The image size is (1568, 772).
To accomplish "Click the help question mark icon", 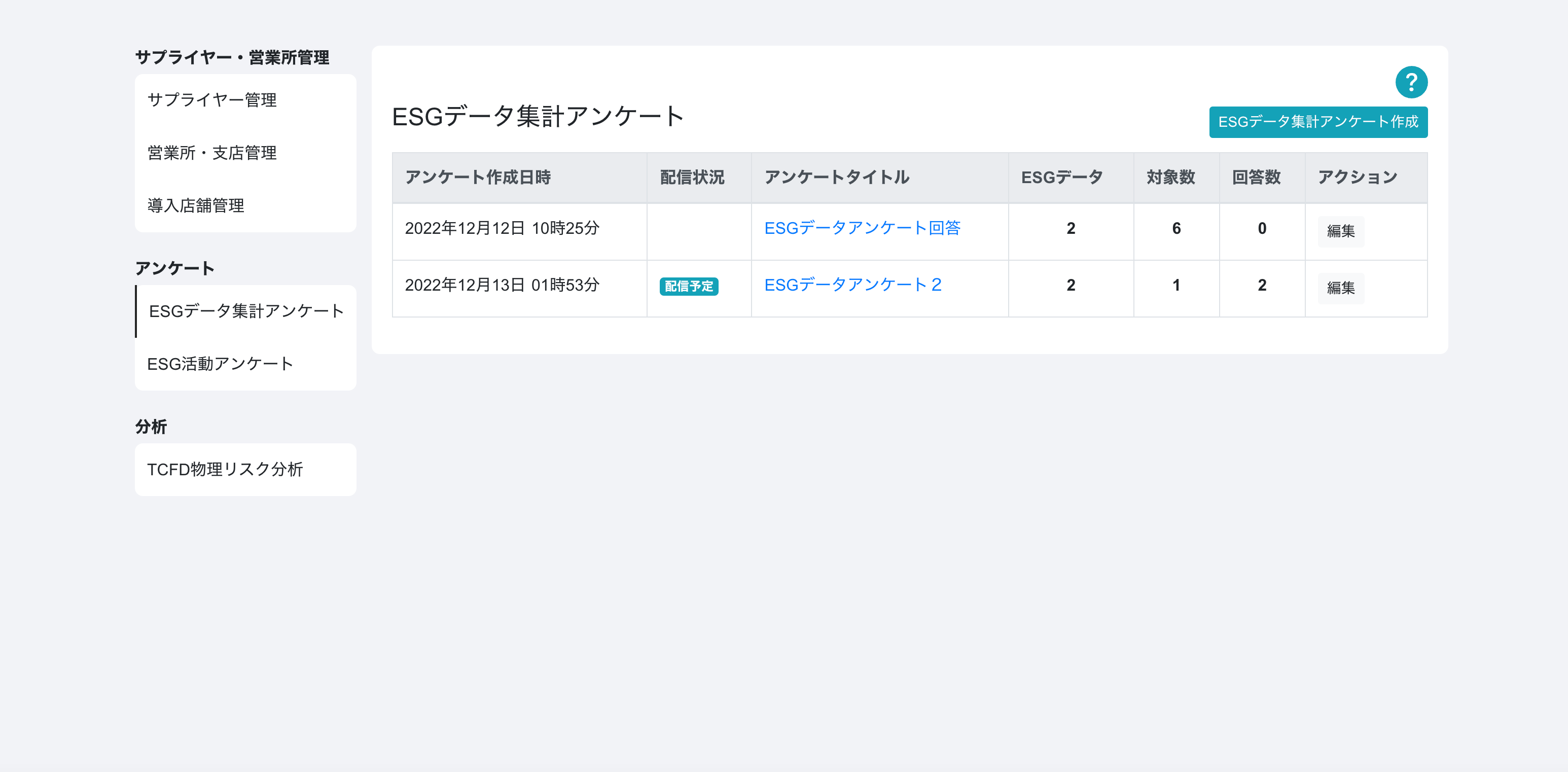I will click(x=1411, y=82).
